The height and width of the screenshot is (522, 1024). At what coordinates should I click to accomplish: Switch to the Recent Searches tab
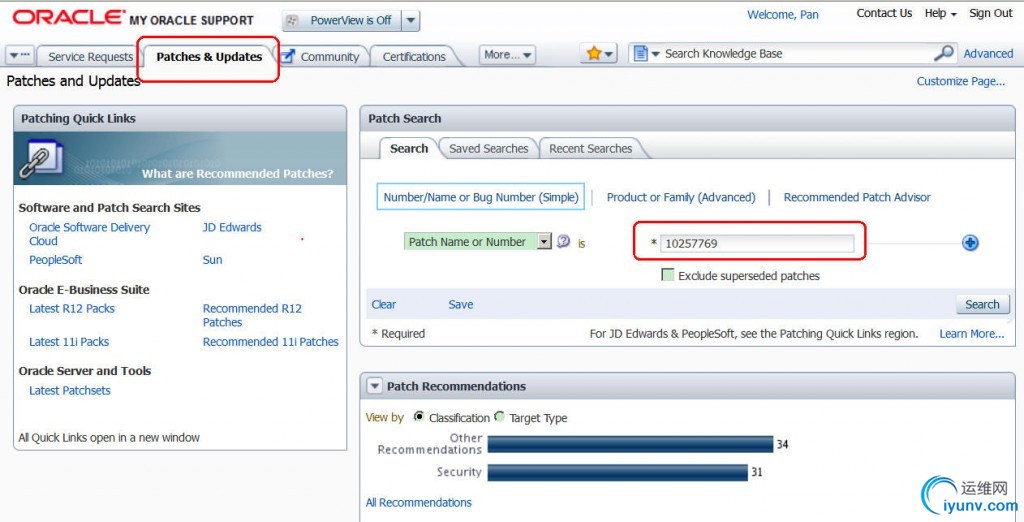[590, 148]
